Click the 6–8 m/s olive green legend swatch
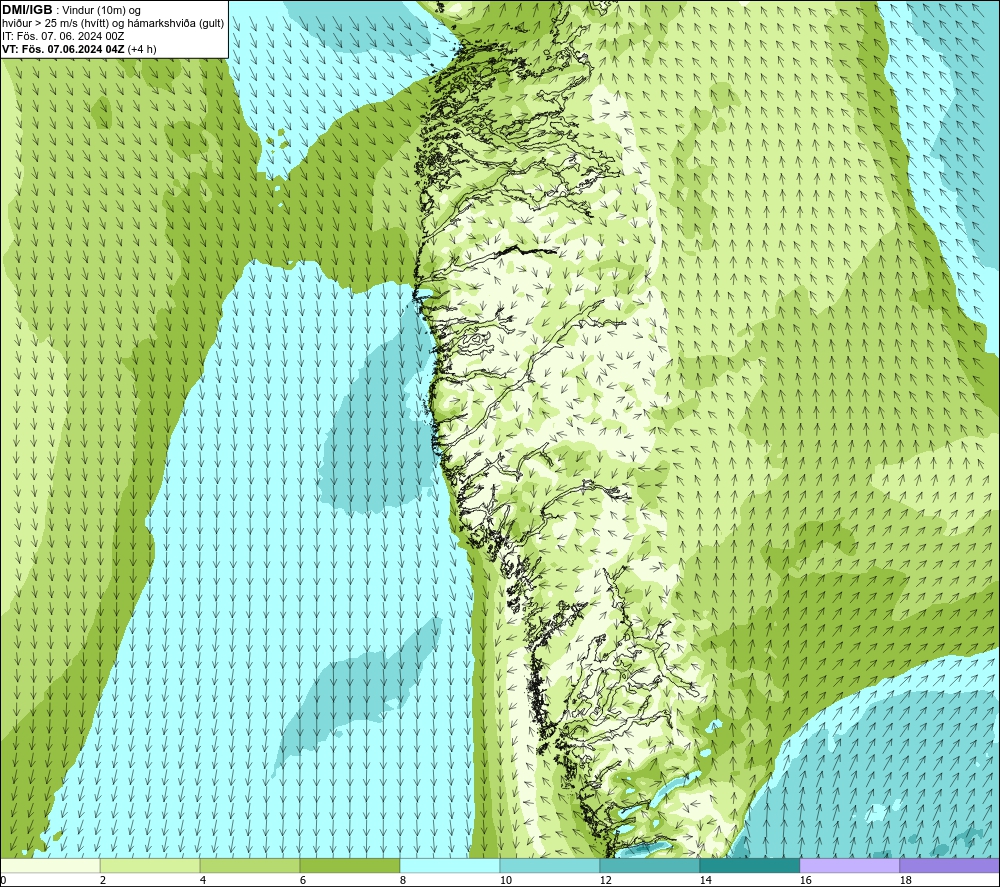 click(349, 866)
